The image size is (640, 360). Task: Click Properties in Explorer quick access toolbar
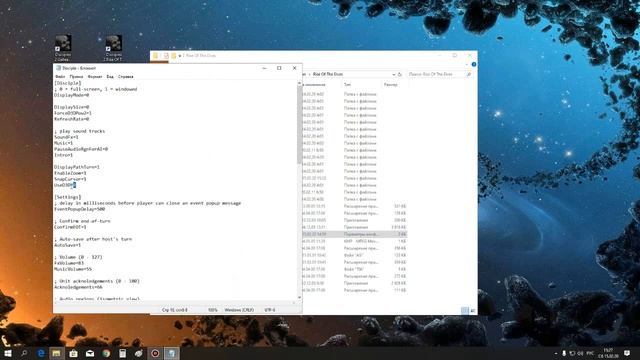(166, 56)
